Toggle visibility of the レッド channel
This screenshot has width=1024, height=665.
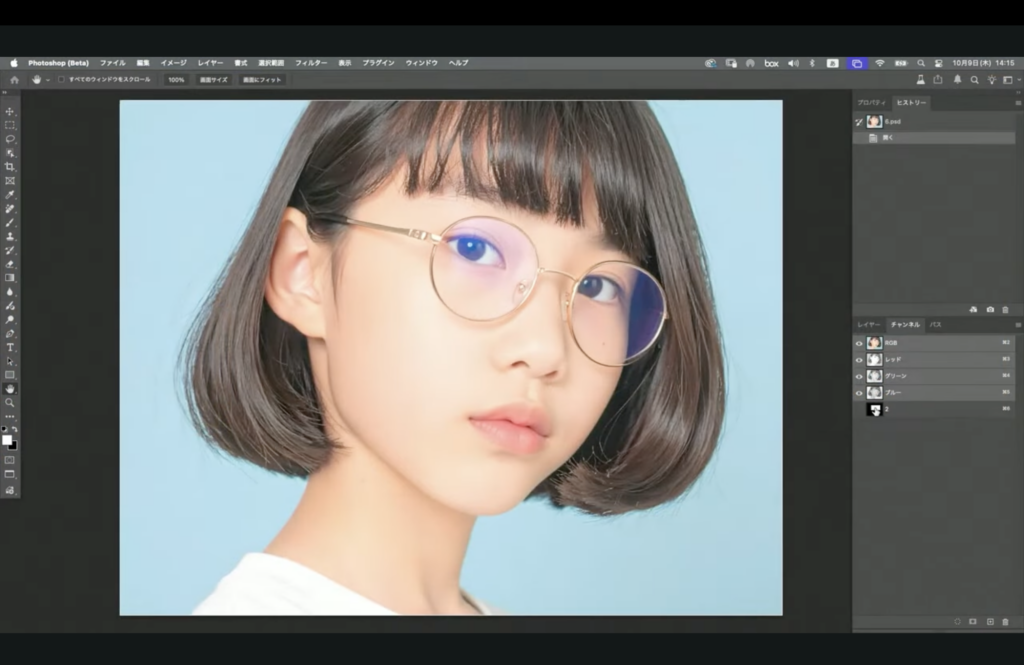pos(859,359)
